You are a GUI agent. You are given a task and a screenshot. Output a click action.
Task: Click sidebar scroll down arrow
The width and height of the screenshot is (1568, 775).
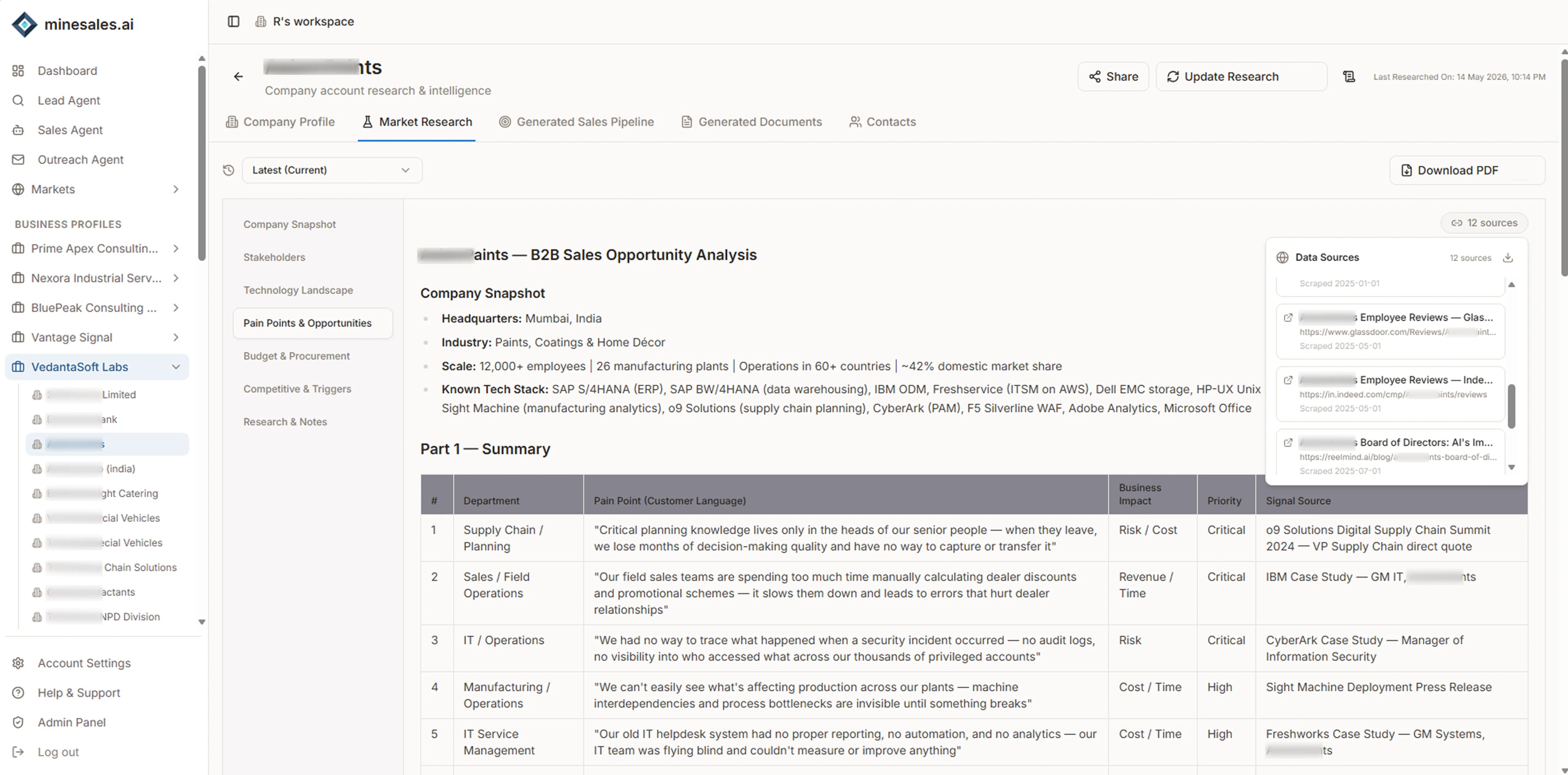pyautogui.click(x=201, y=622)
